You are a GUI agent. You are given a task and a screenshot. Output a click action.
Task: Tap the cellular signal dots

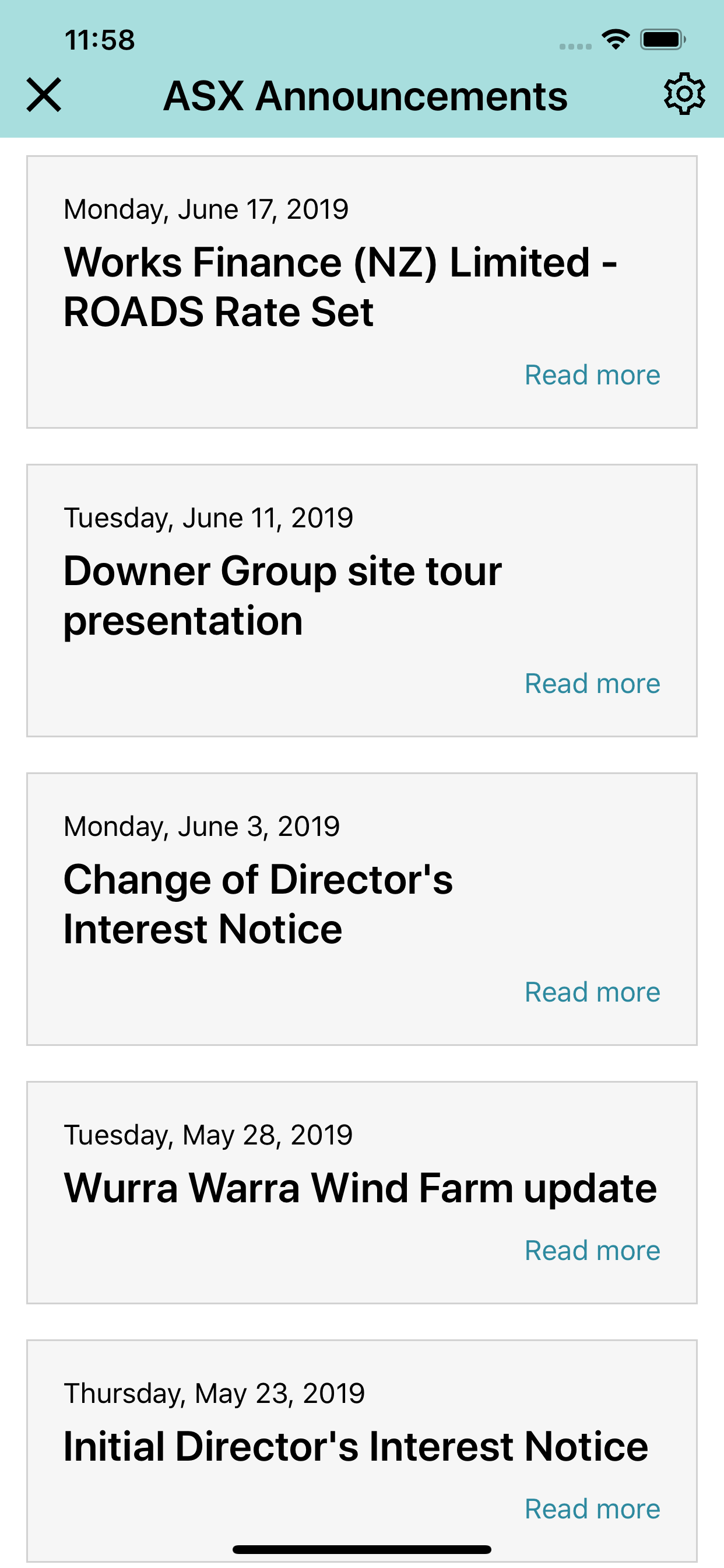(575, 46)
